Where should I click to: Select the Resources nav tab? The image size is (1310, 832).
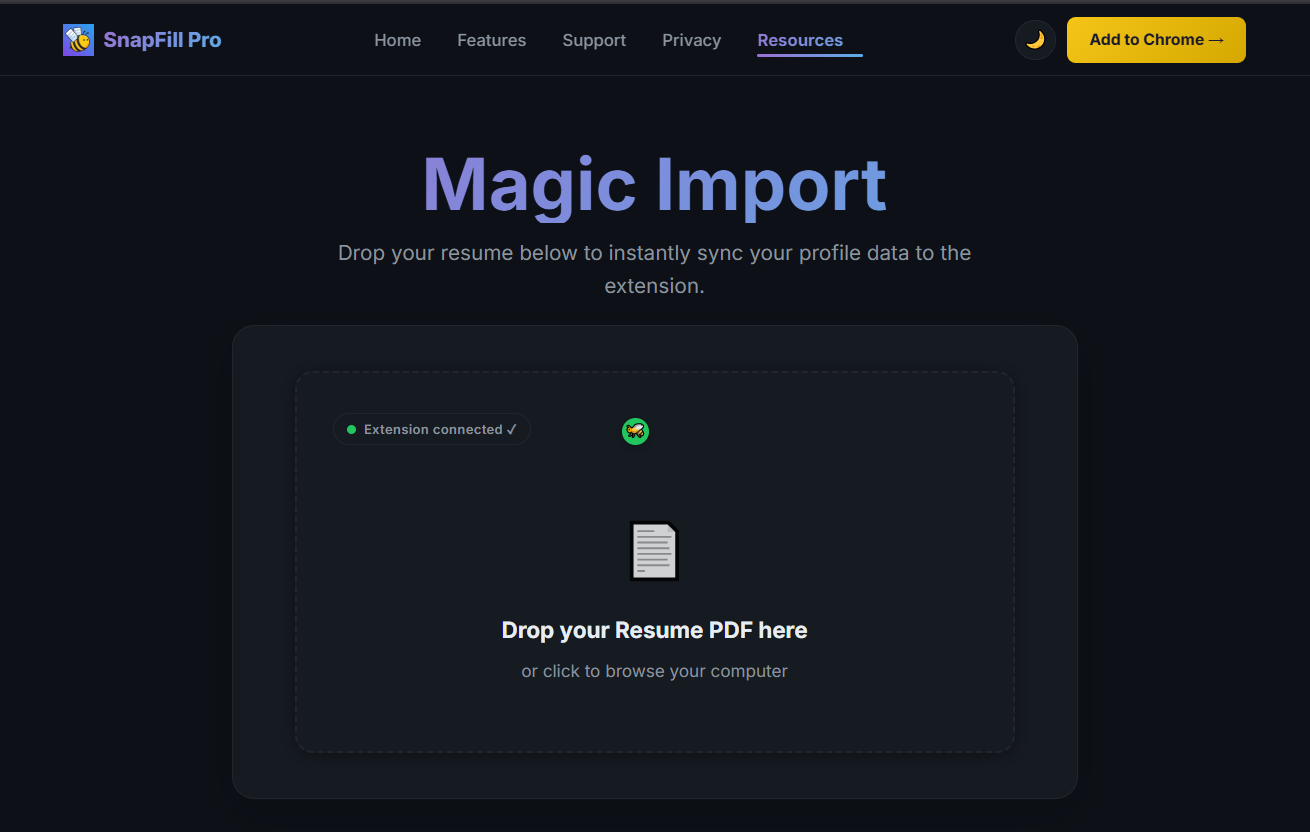[800, 40]
